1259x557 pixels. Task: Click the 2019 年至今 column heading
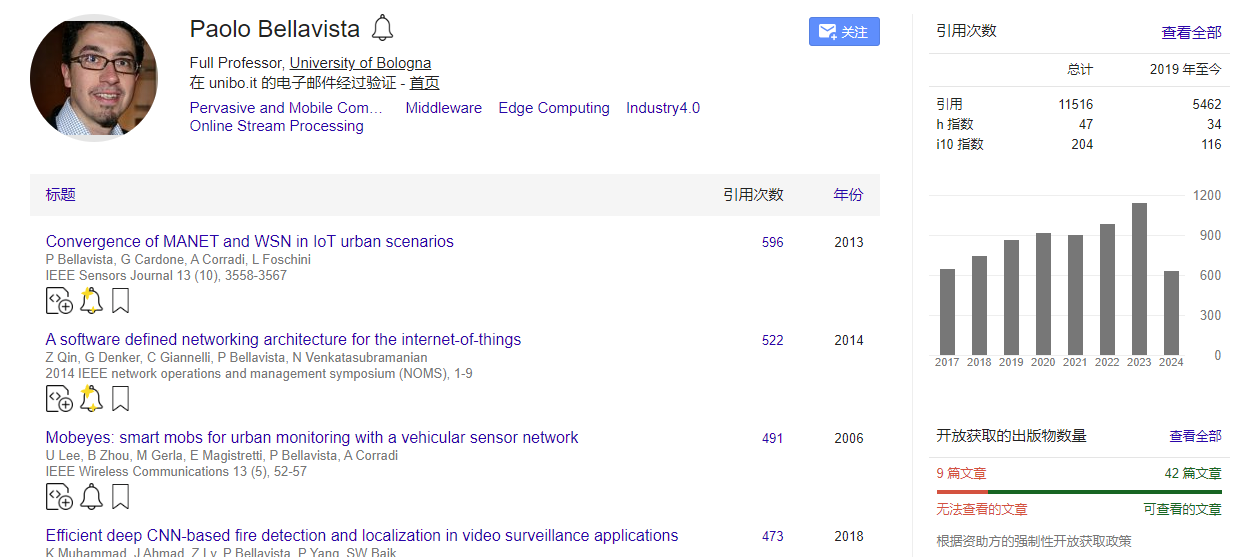(1185, 69)
